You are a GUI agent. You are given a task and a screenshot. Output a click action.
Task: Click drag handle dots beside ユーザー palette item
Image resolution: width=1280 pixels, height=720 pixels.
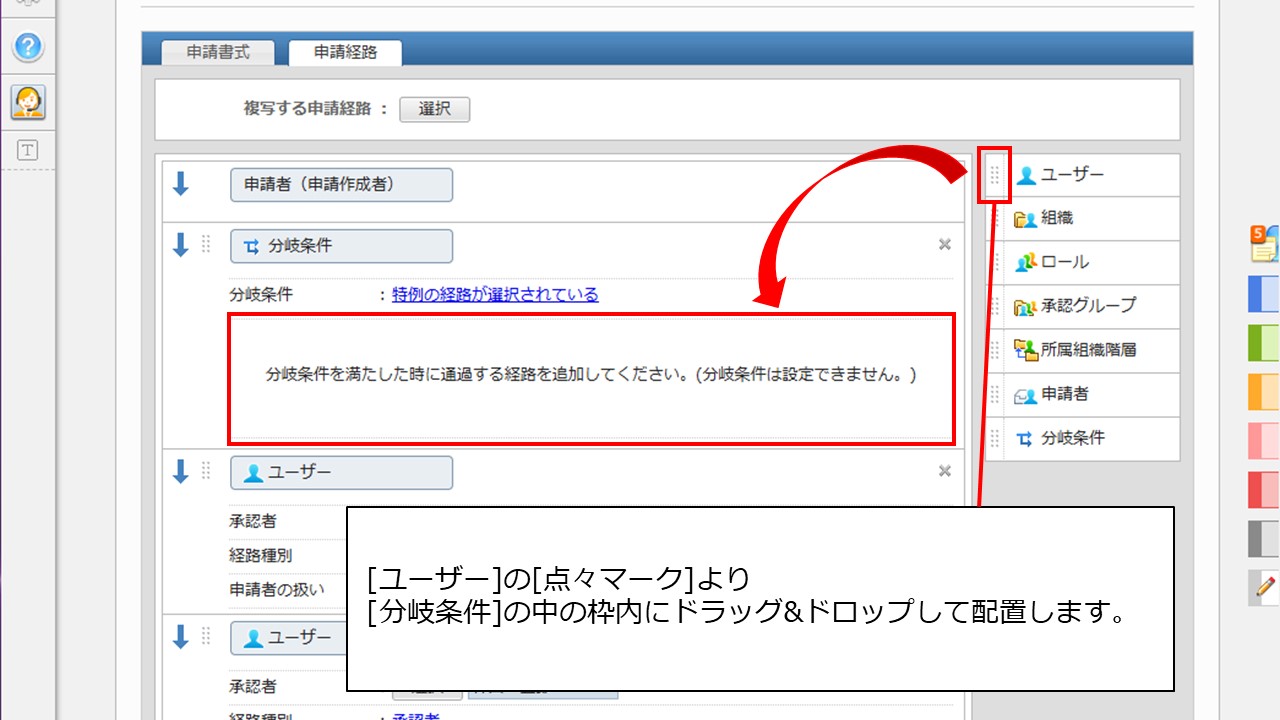point(995,175)
